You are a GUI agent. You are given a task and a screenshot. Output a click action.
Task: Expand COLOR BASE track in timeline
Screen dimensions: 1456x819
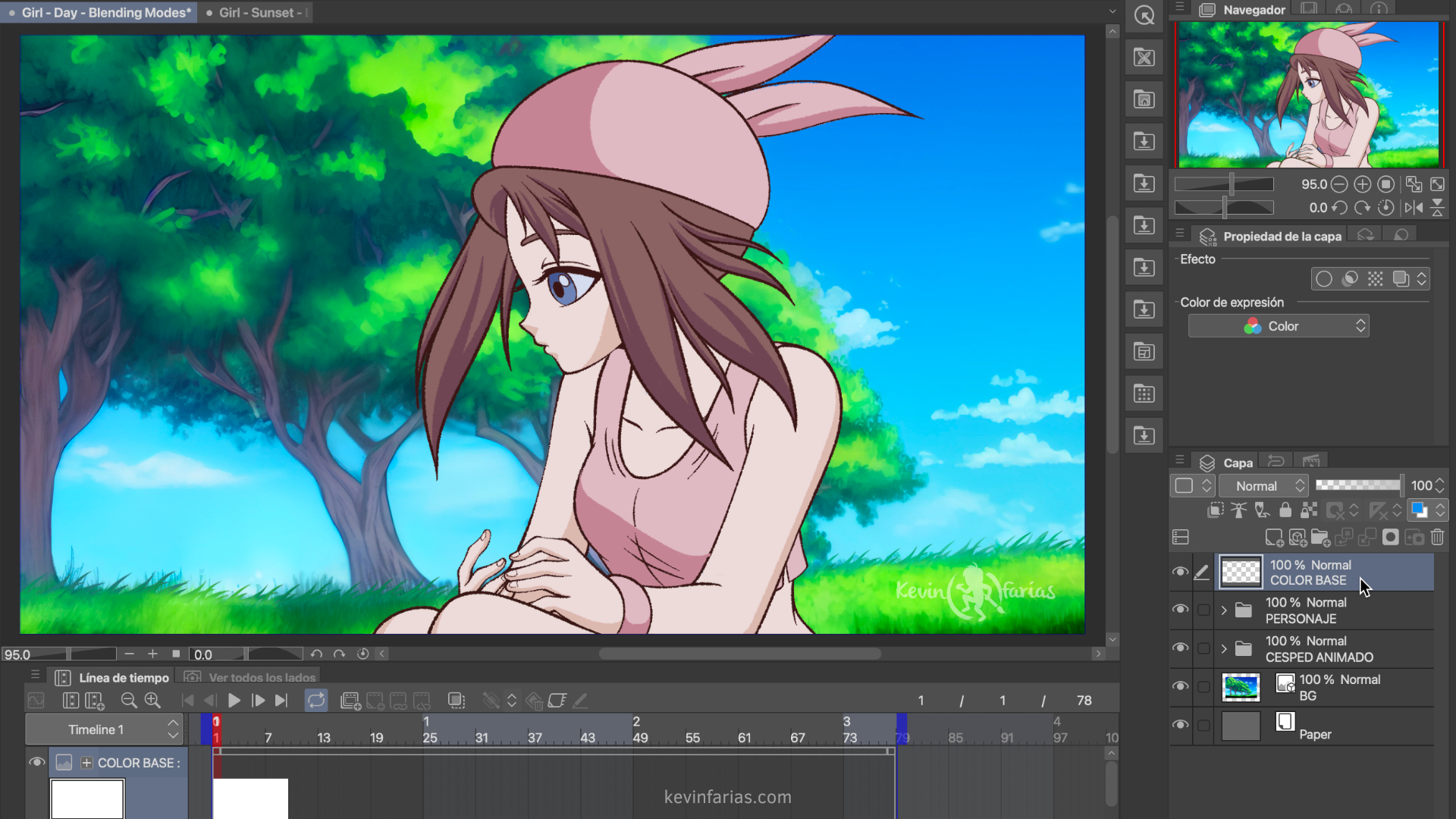[x=86, y=763]
